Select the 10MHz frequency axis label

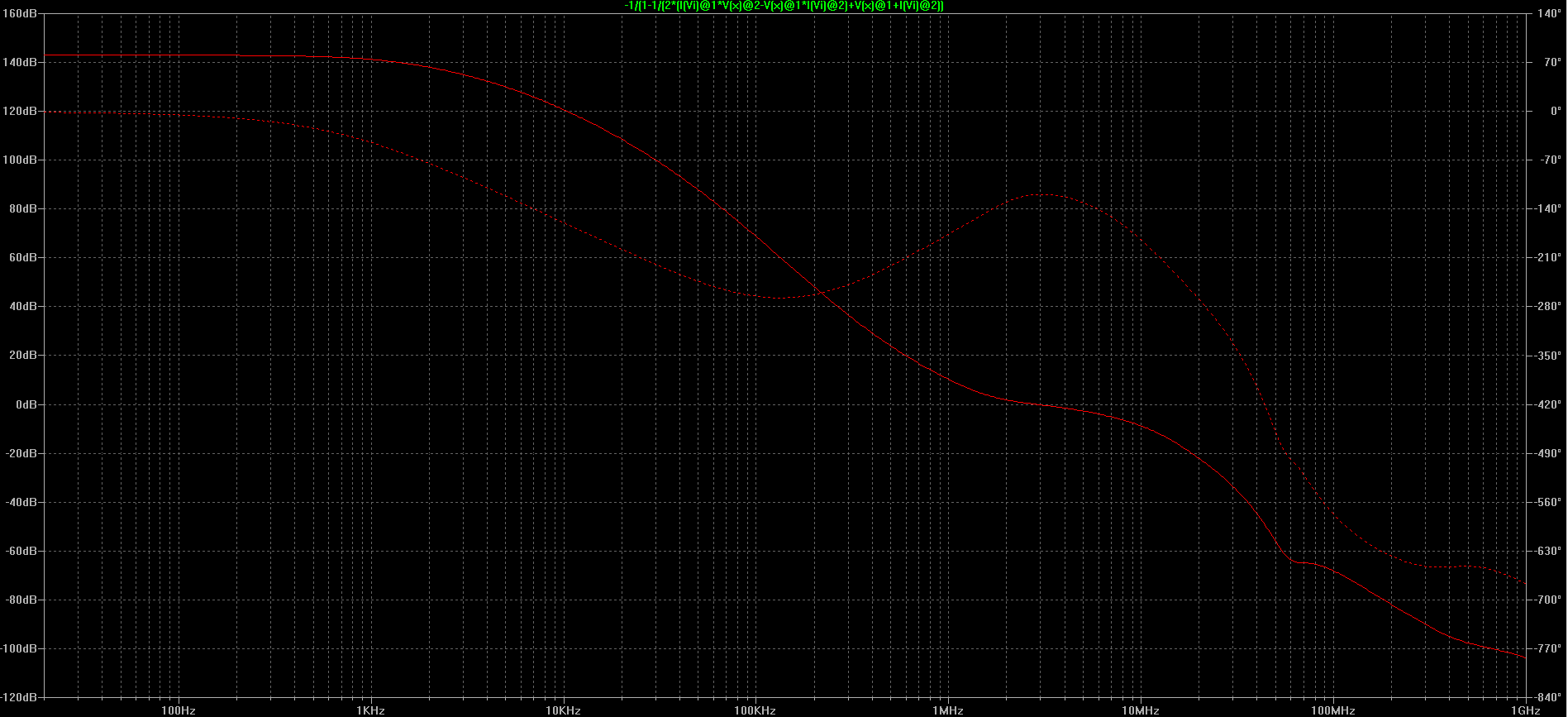(1140, 710)
